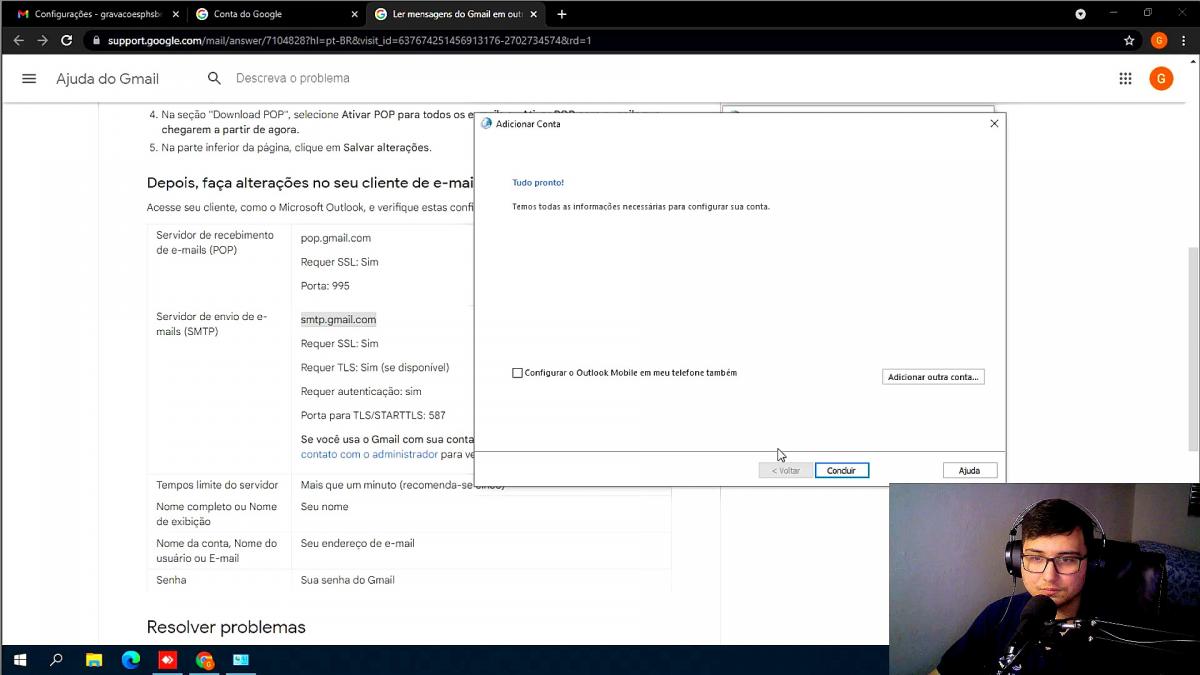Close the Adicionar Conta dialog
The height and width of the screenshot is (675, 1200).
[x=994, y=124]
